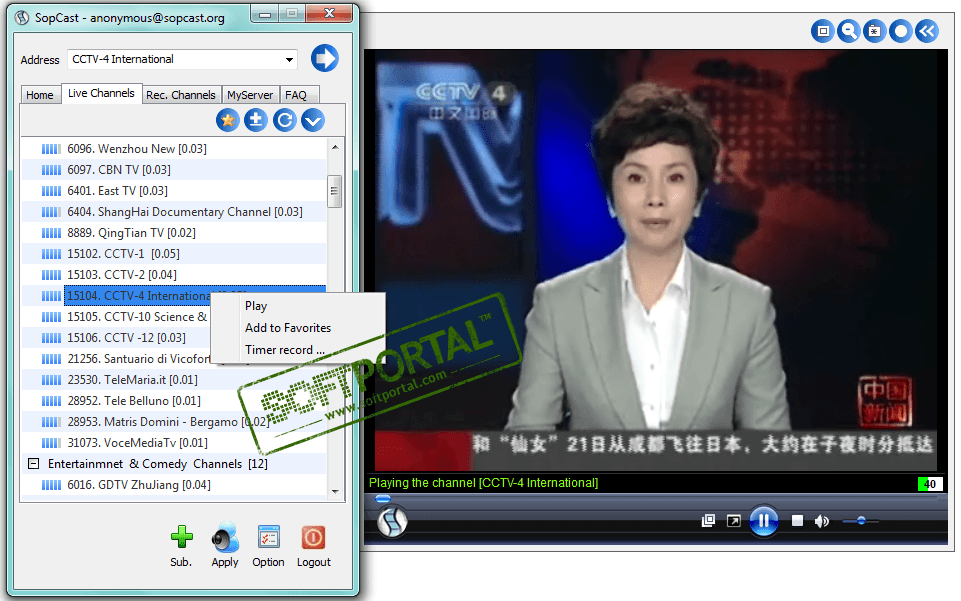Open the Rec. Channels tab
Viewport: 961px width, 601px height.
coord(181,95)
